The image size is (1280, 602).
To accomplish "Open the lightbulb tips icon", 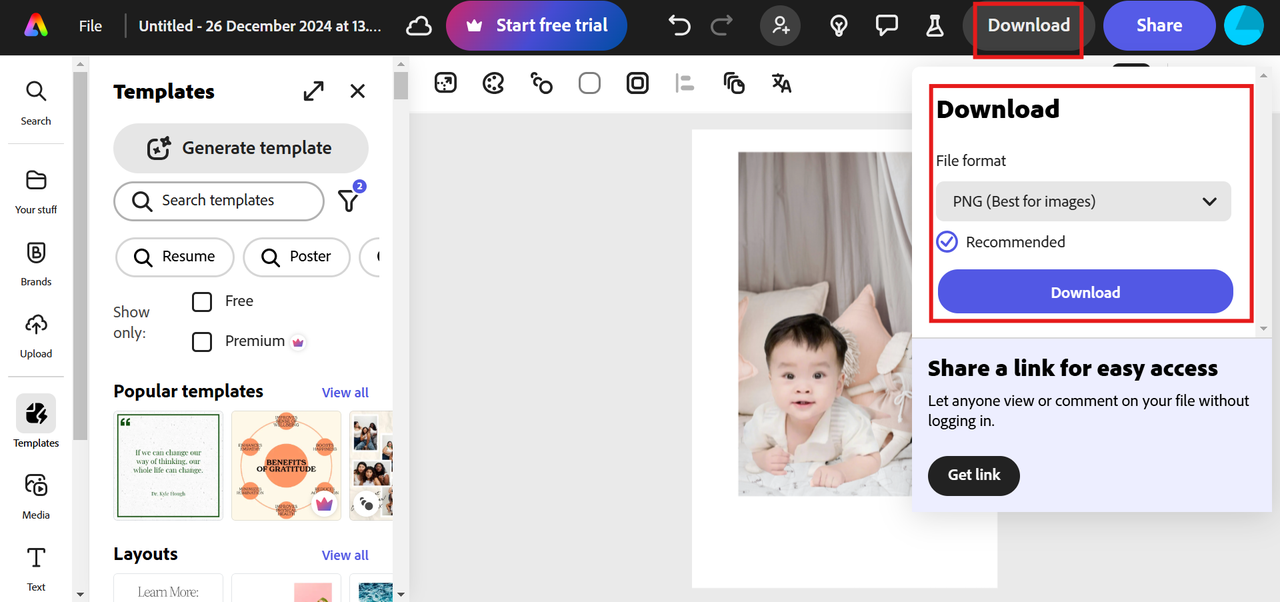I will [x=839, y=26].
